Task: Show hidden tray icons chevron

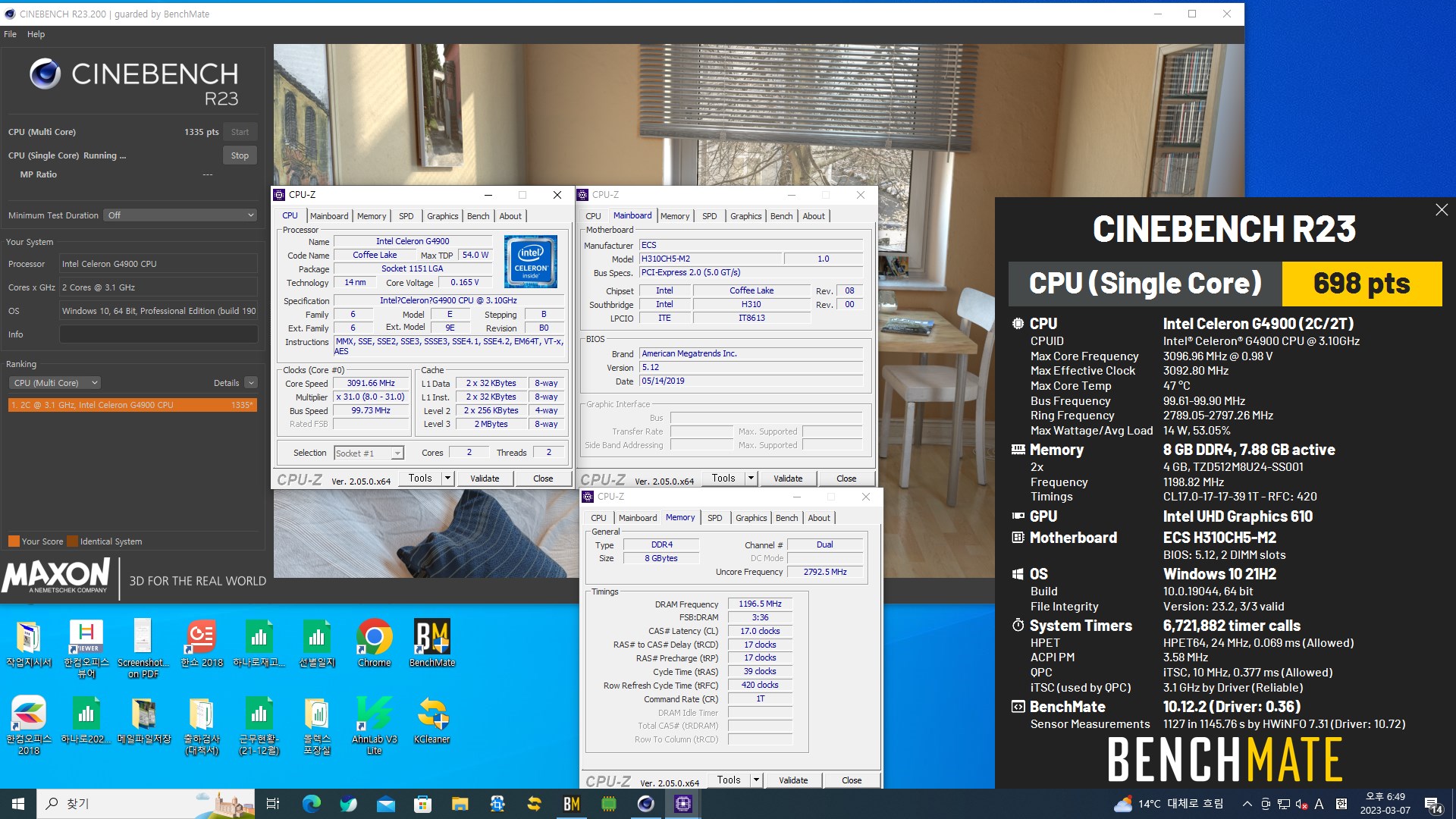Action: [1247, 804]
